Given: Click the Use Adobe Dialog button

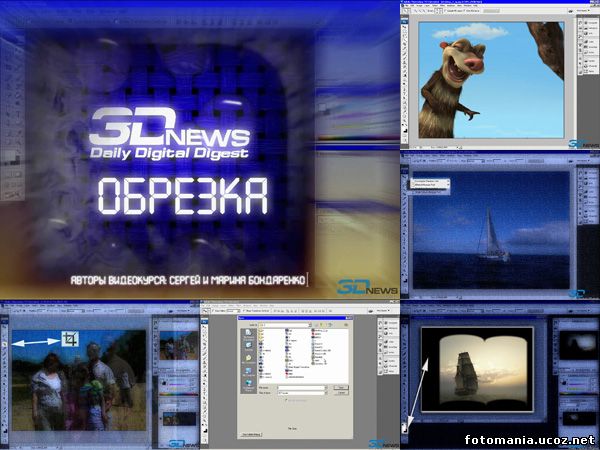Looking at the screenshot, I should tap(252, 435).
